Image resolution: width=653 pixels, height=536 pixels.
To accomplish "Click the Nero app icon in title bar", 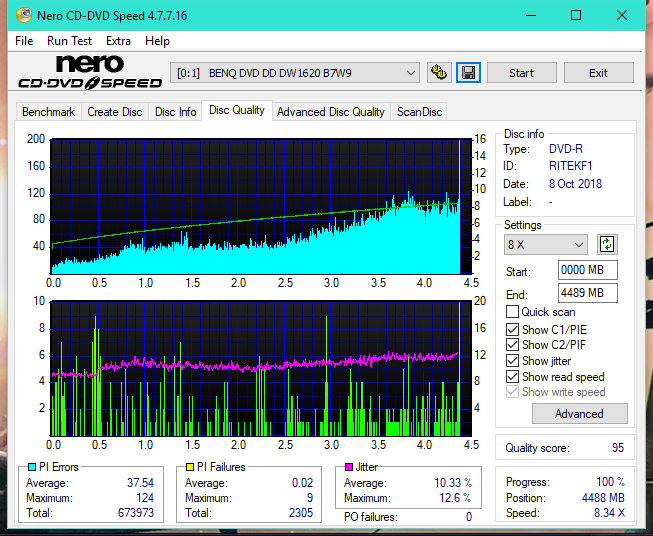I will click(24, 15).
